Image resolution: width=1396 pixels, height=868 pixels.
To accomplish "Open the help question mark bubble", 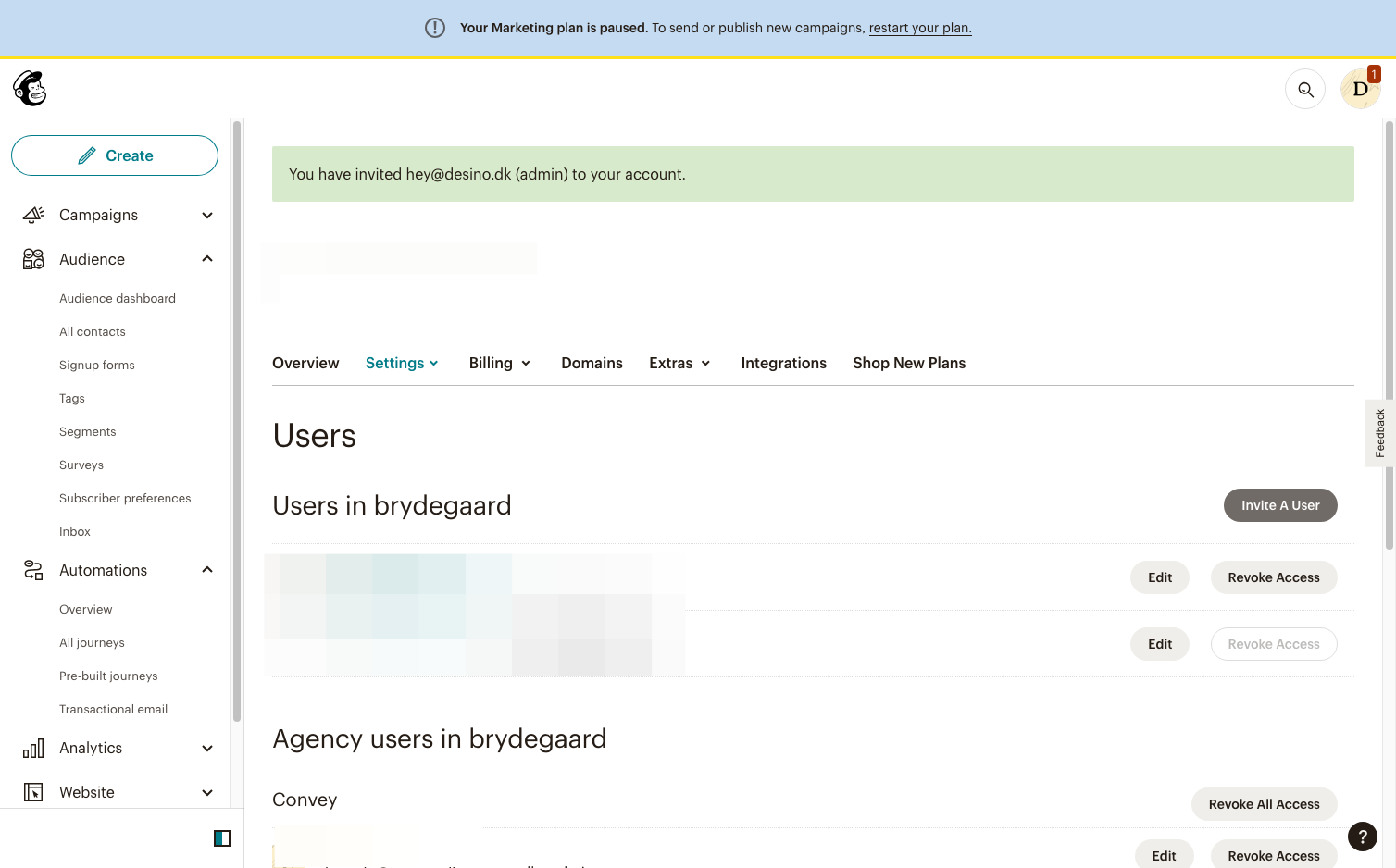I will [x=1363, y=837].
